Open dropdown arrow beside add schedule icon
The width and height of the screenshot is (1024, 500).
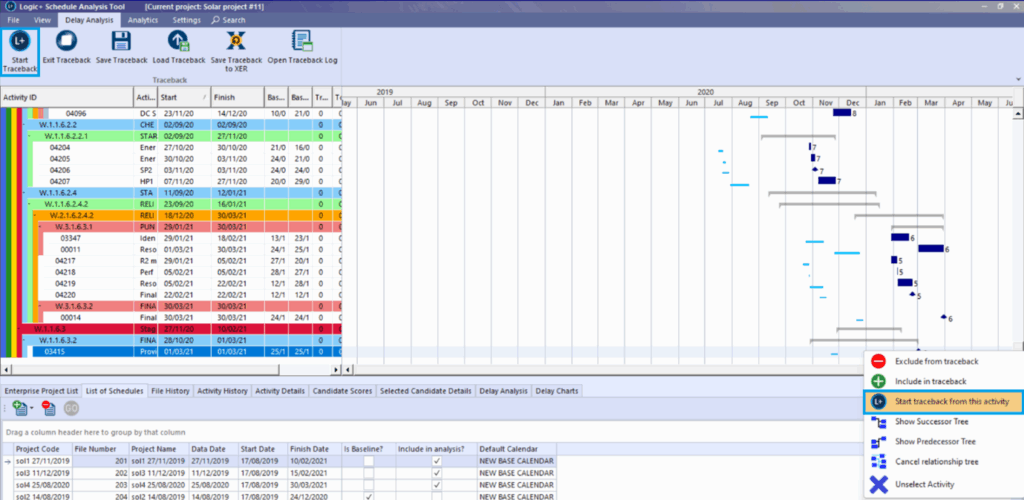coord(31,409)
